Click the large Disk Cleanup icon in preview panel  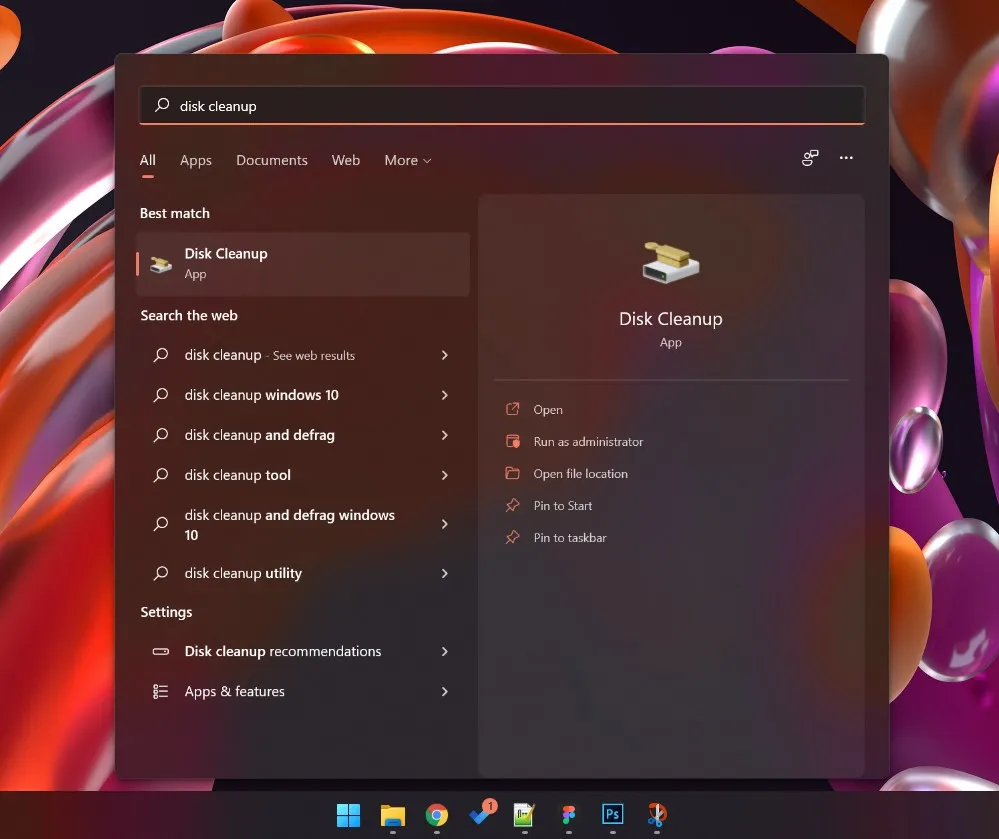(670, 262)
